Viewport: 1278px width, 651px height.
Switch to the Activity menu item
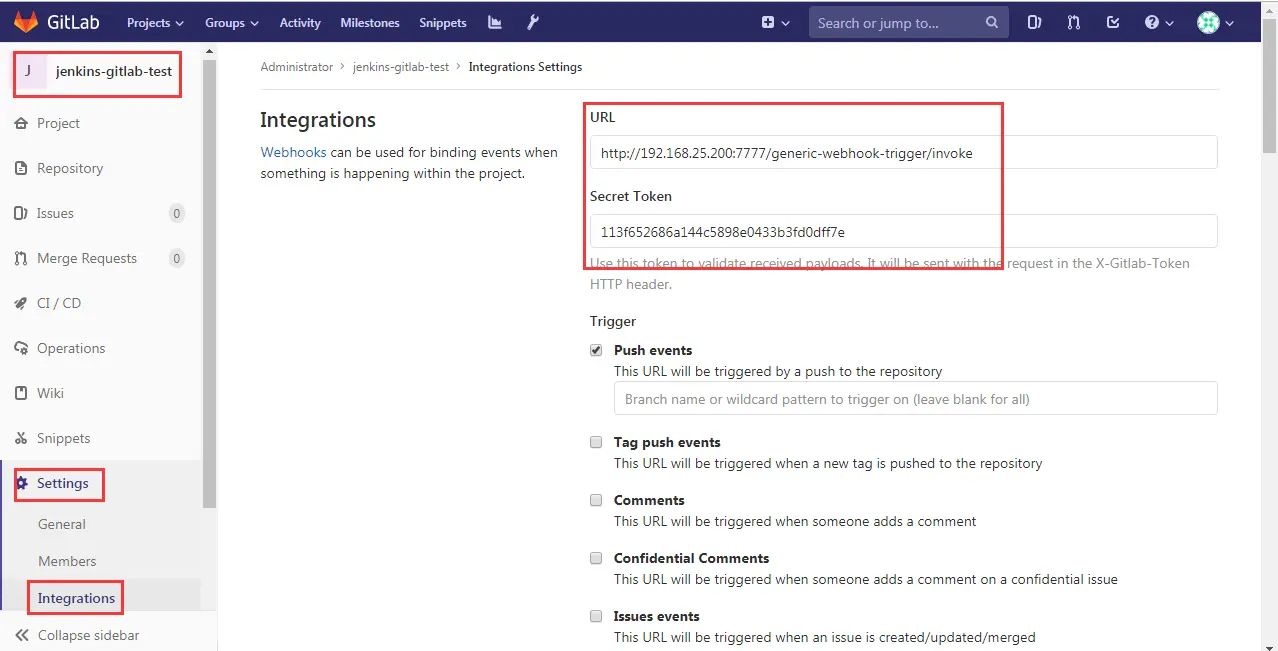click(x=300, y=21)
